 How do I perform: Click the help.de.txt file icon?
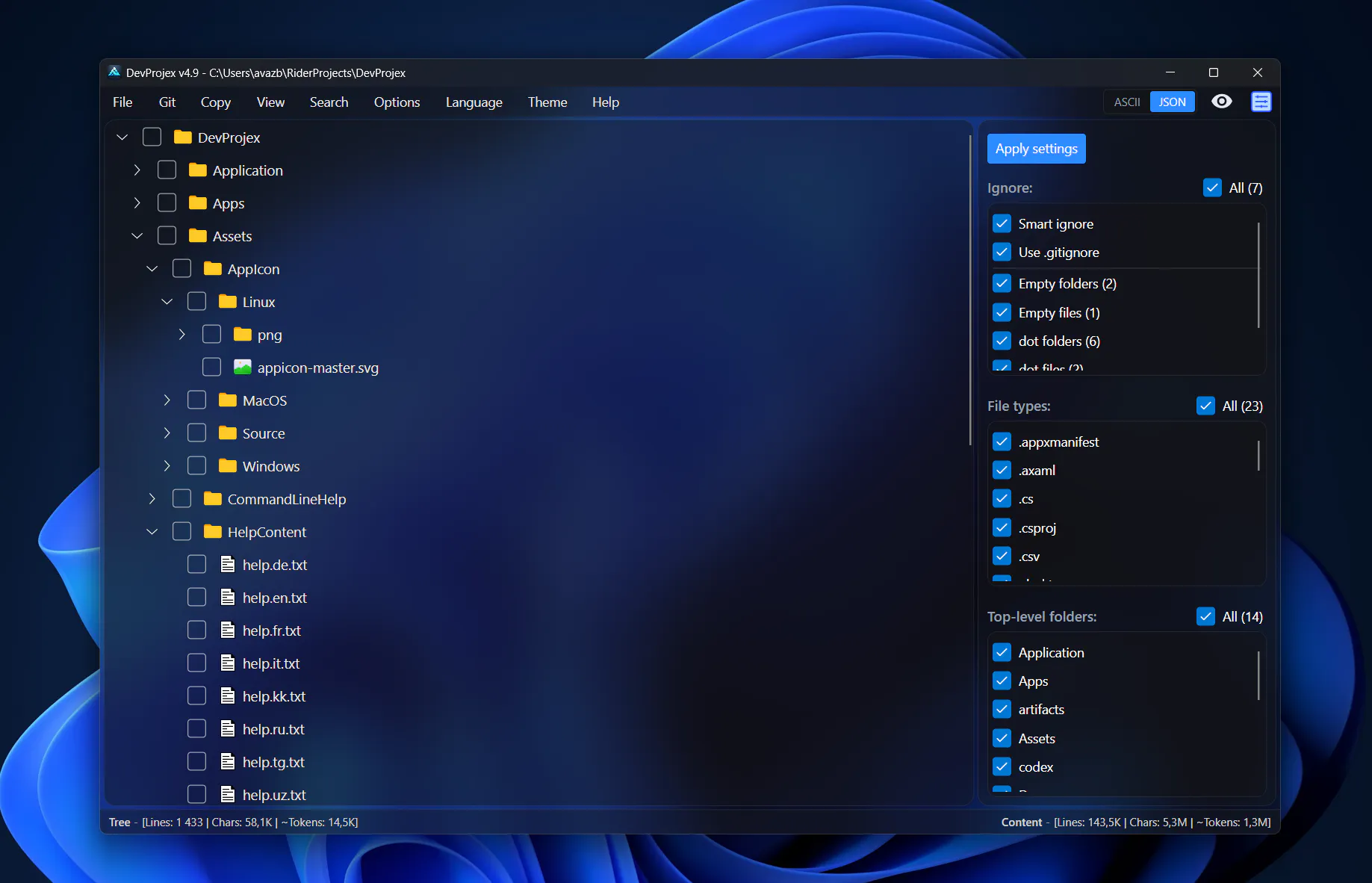228,564
